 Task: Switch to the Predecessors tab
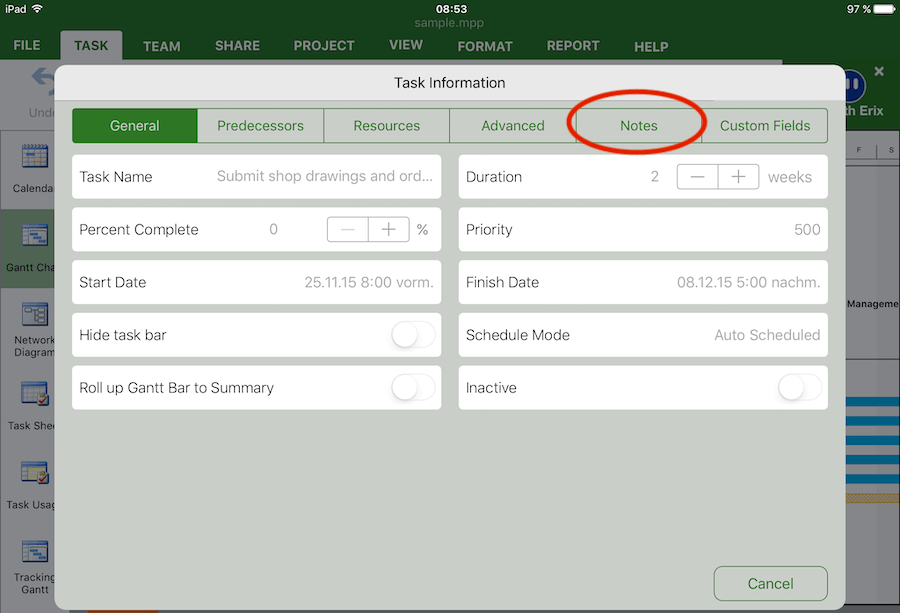pos(260,125)
